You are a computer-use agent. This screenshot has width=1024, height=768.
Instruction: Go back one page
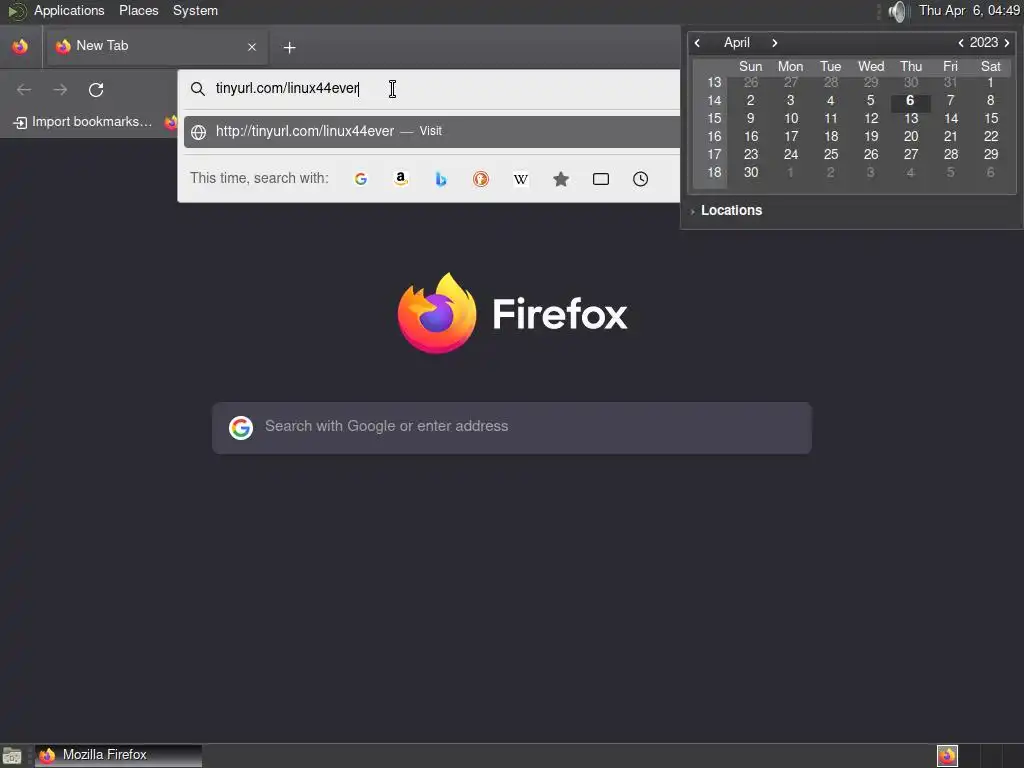click(x=24, y=89)
